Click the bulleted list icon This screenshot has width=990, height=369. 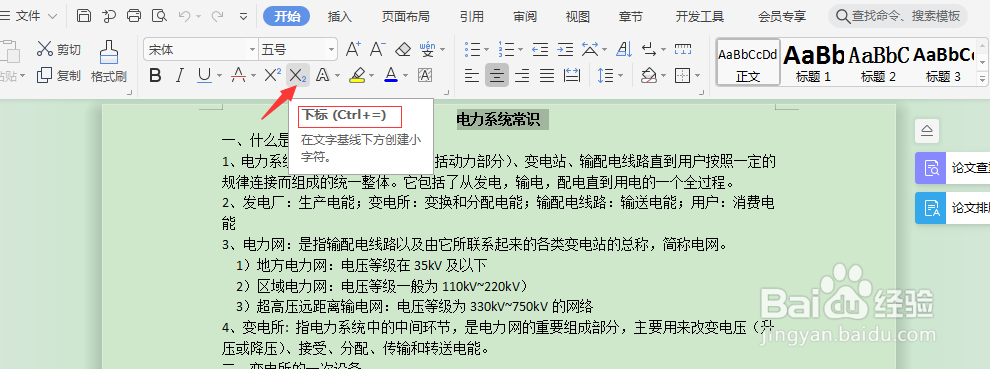tap(472, 49)
